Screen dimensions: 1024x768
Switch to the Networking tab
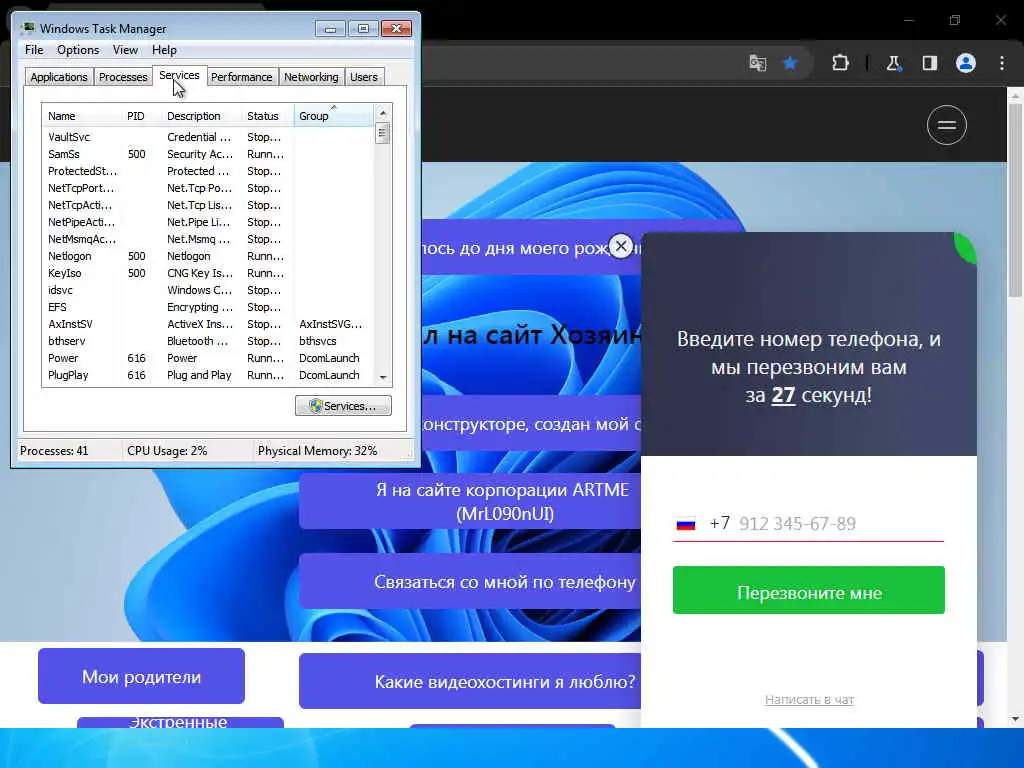(x=311, y=77)
